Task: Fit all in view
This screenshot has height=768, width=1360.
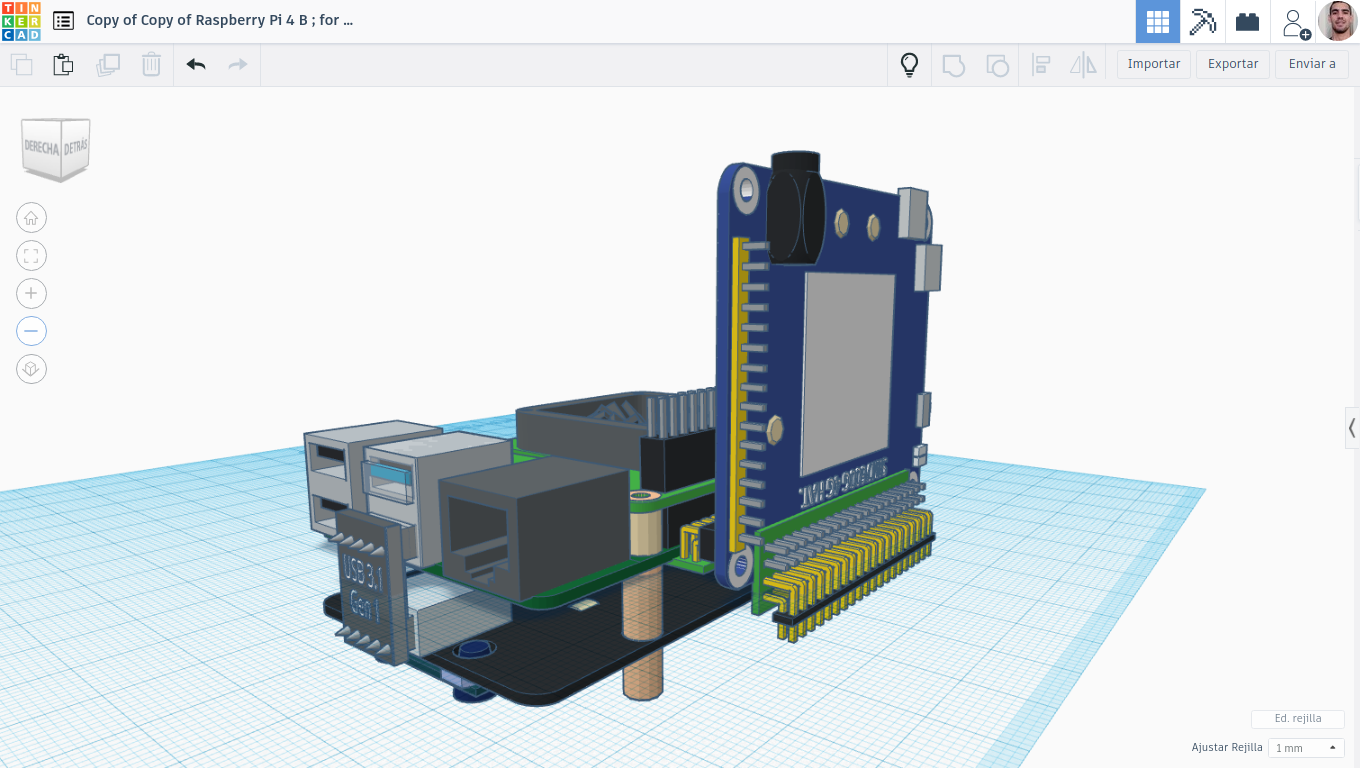Action: tap(31, 256)
